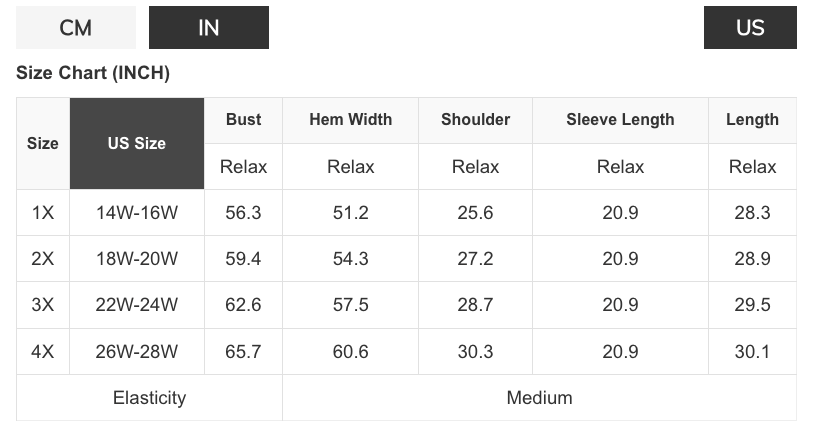Select the 2X size row label
The image size is (828, 438).
pyautogui.click(x=43, y=258)
